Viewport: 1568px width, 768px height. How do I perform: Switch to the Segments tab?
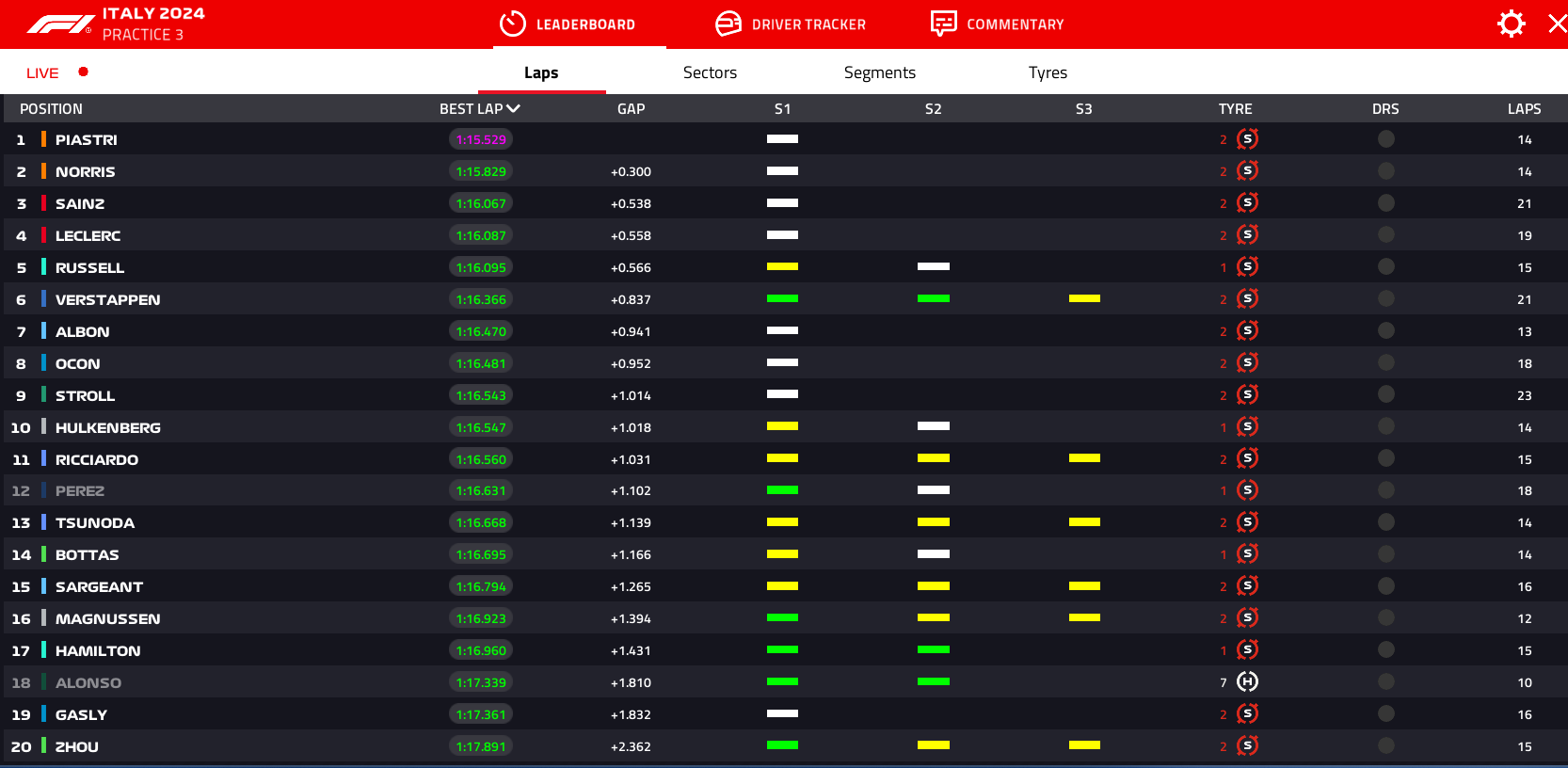(880, 72)
